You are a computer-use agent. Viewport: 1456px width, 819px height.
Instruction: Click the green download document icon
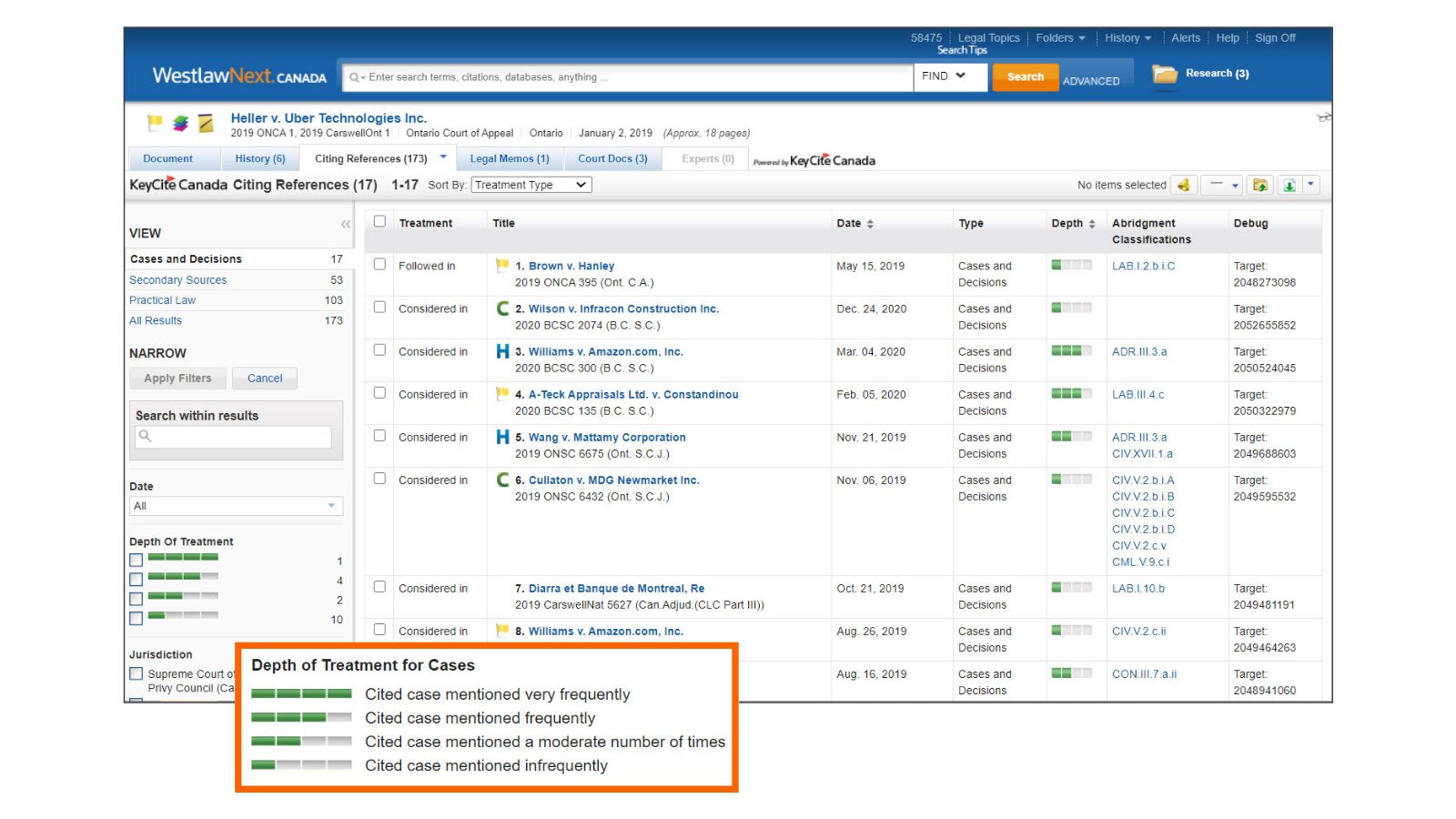[1289, 185]
